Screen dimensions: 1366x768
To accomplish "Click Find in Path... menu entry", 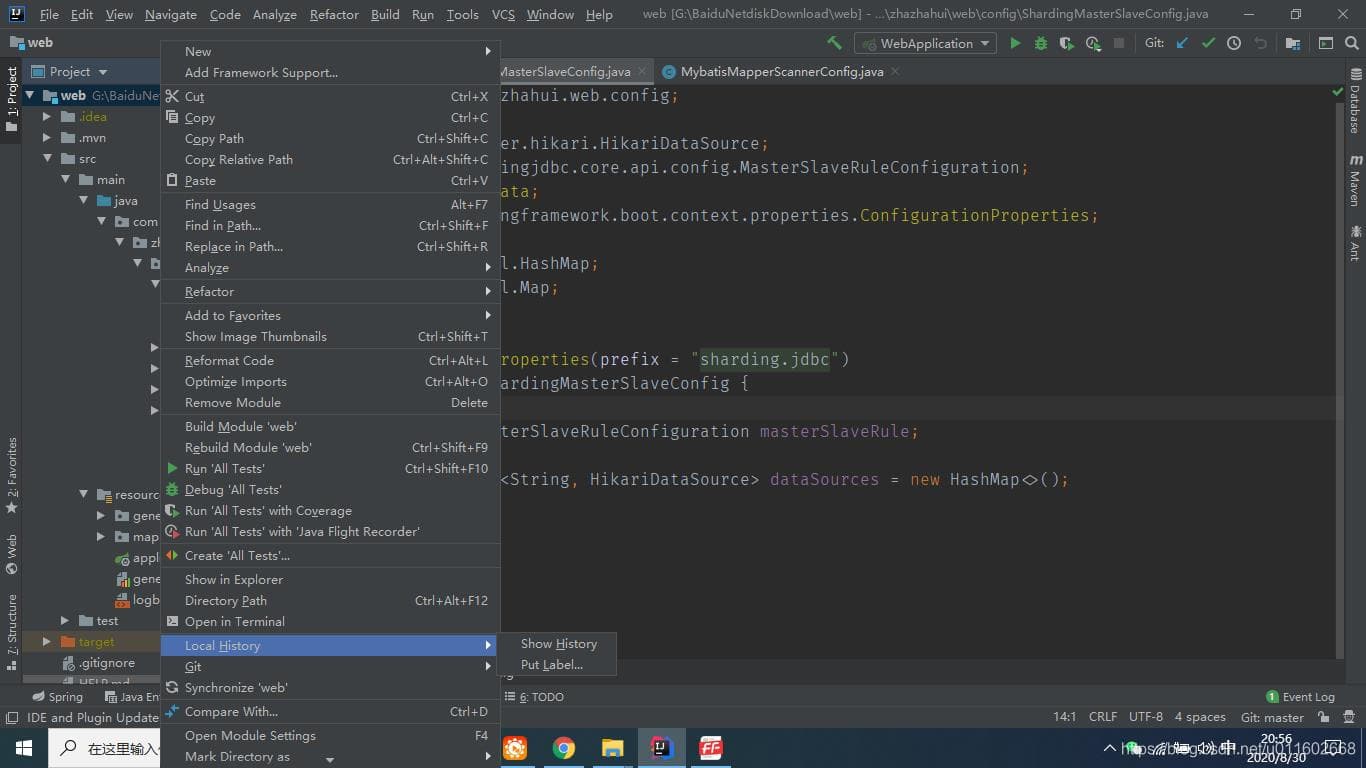I will (x=330, y=226).
